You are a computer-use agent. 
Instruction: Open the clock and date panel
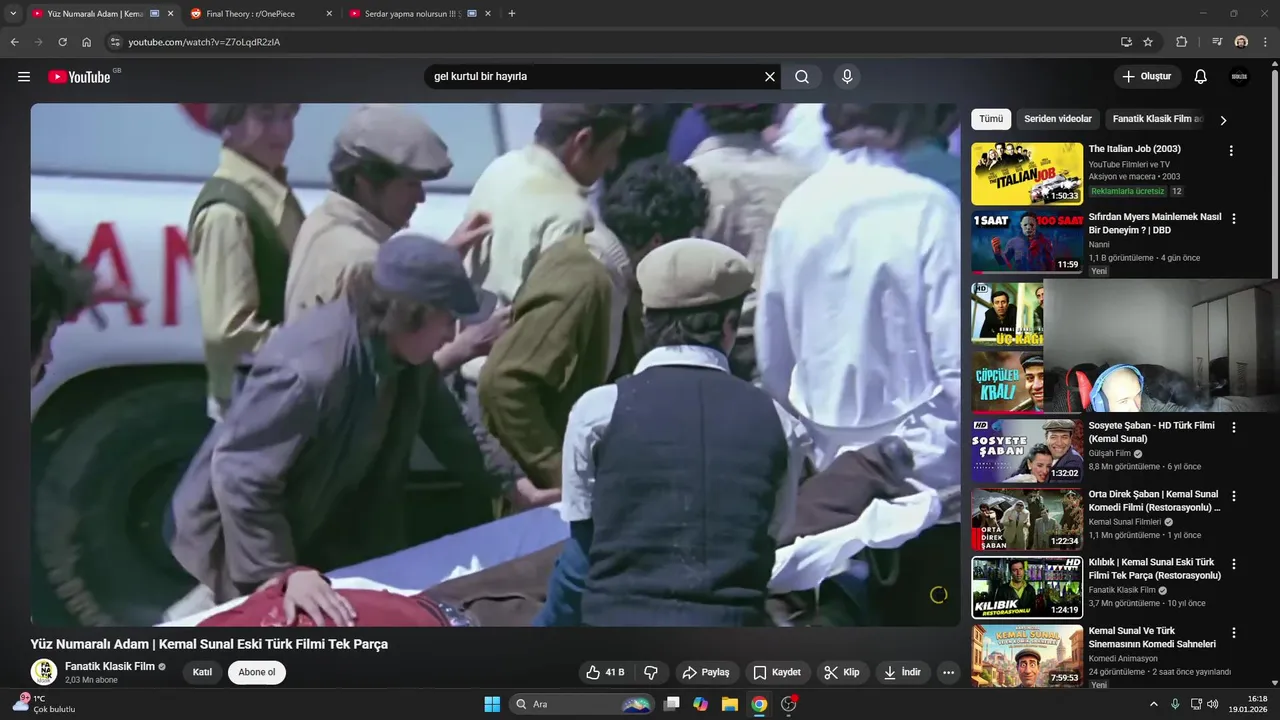(x=1249, y=704)
